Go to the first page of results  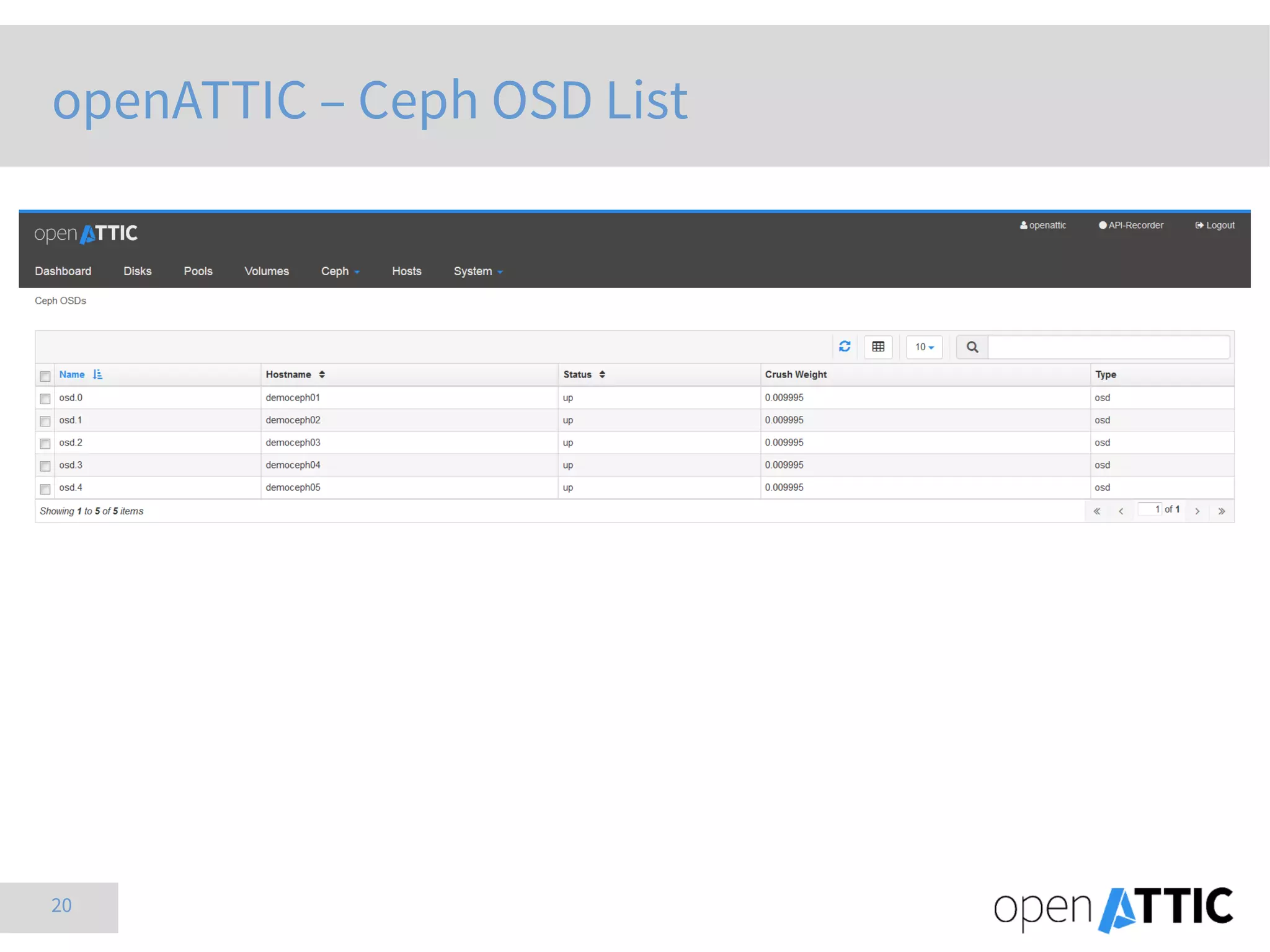coord(1096,511)
